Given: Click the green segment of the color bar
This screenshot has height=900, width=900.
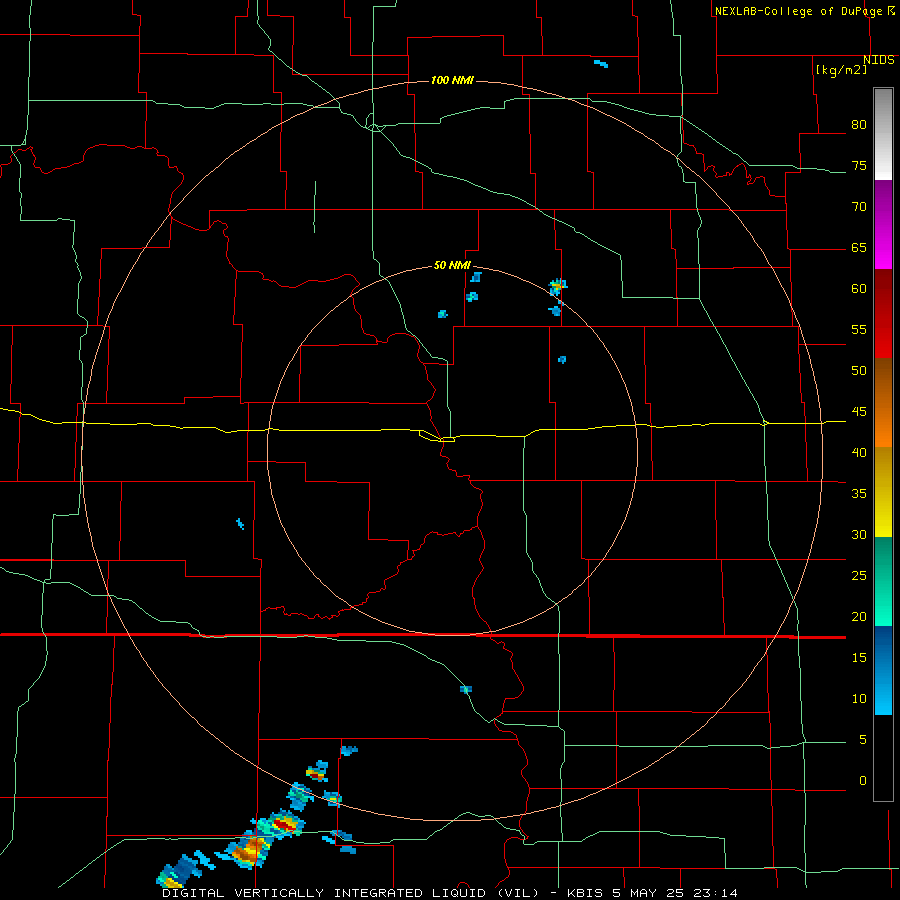Looking at the screenshot, I should click(x=883, y=581).
